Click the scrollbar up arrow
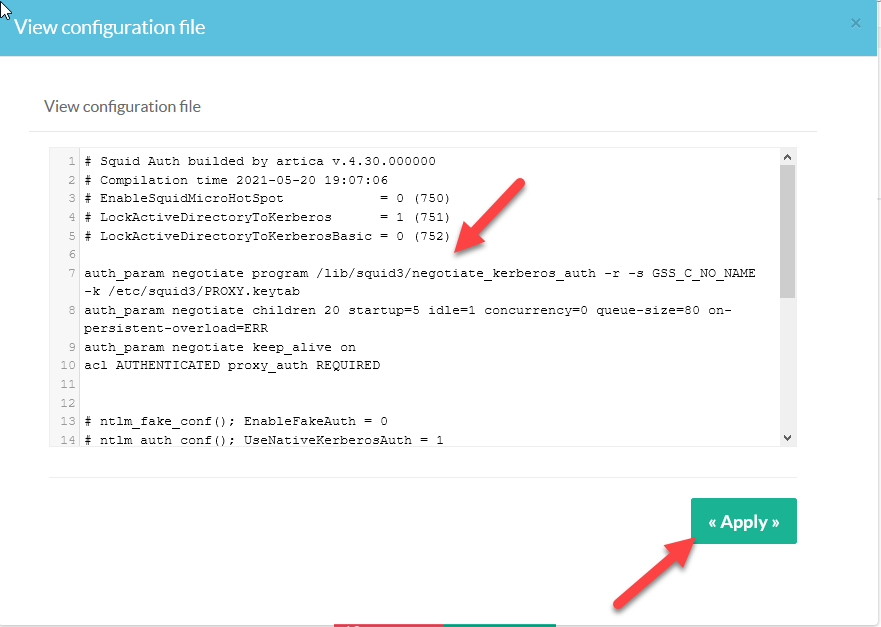This screenshot has width=881, height=627. (x=787, y=157)
